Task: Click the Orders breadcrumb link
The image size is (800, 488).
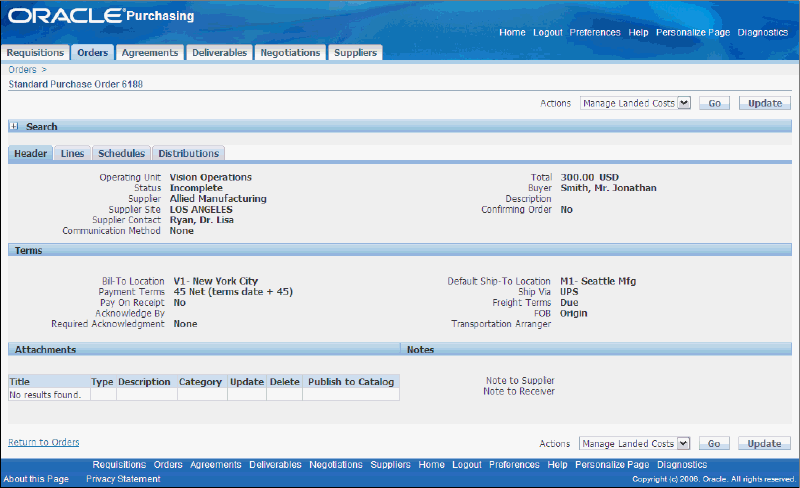Action: pyautogui.click(x=22, y=69)
